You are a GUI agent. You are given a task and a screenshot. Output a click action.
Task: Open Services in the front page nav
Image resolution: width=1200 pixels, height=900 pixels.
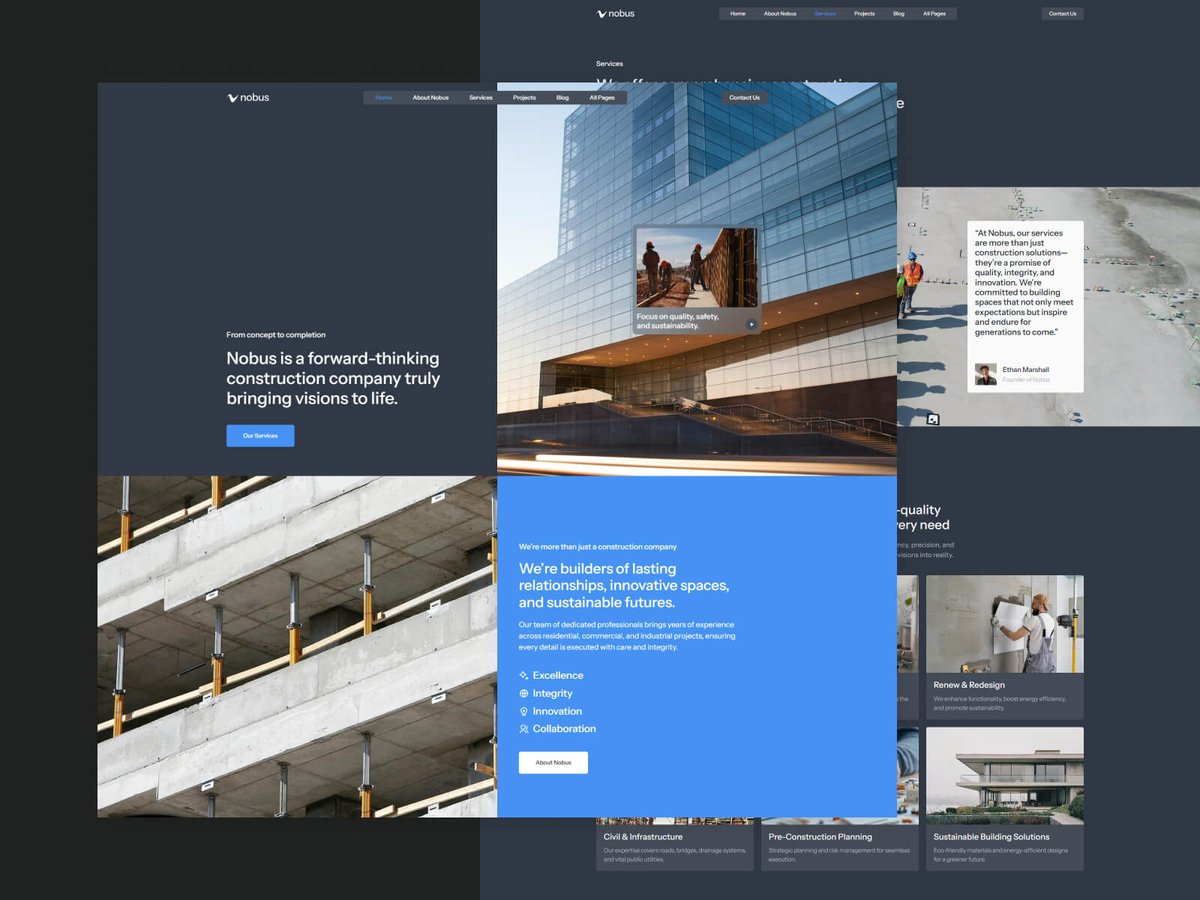(481, 98)
